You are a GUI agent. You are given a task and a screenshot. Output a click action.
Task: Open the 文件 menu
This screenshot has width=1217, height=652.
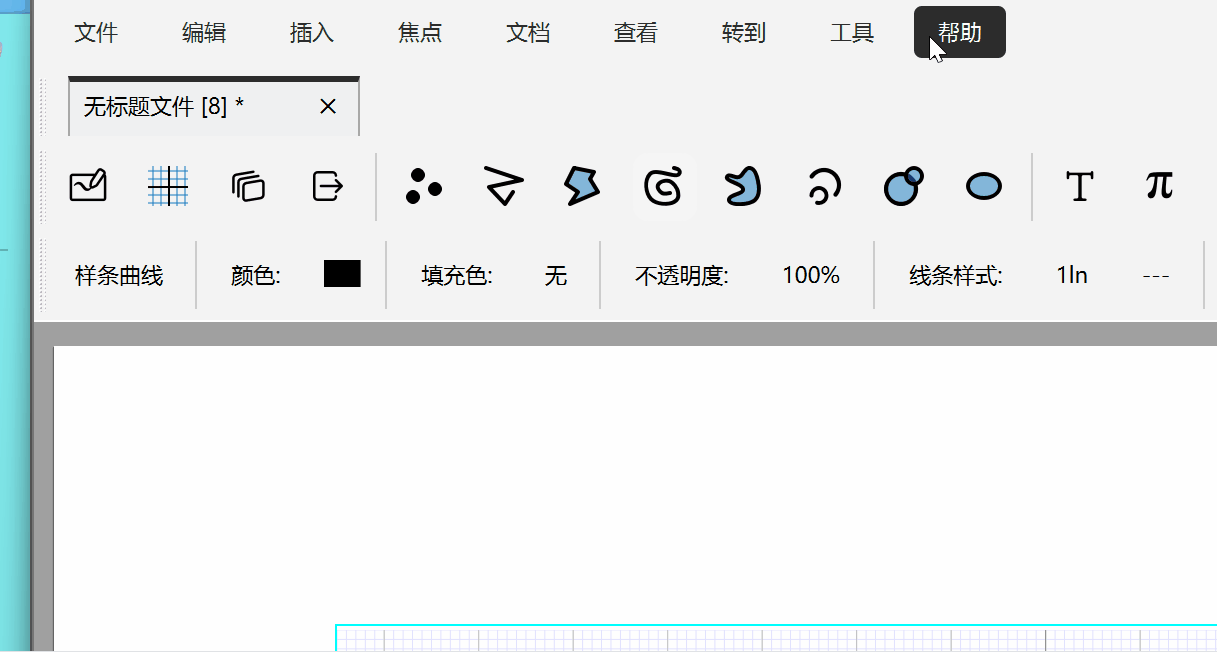point(96,33)
